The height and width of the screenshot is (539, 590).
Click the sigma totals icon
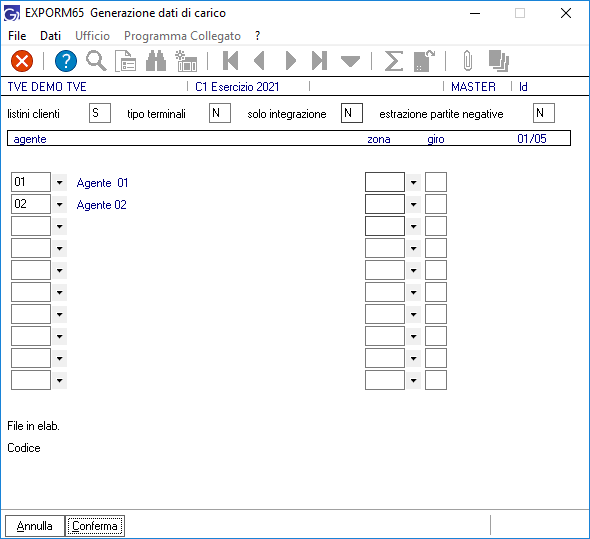click(394, 61)
